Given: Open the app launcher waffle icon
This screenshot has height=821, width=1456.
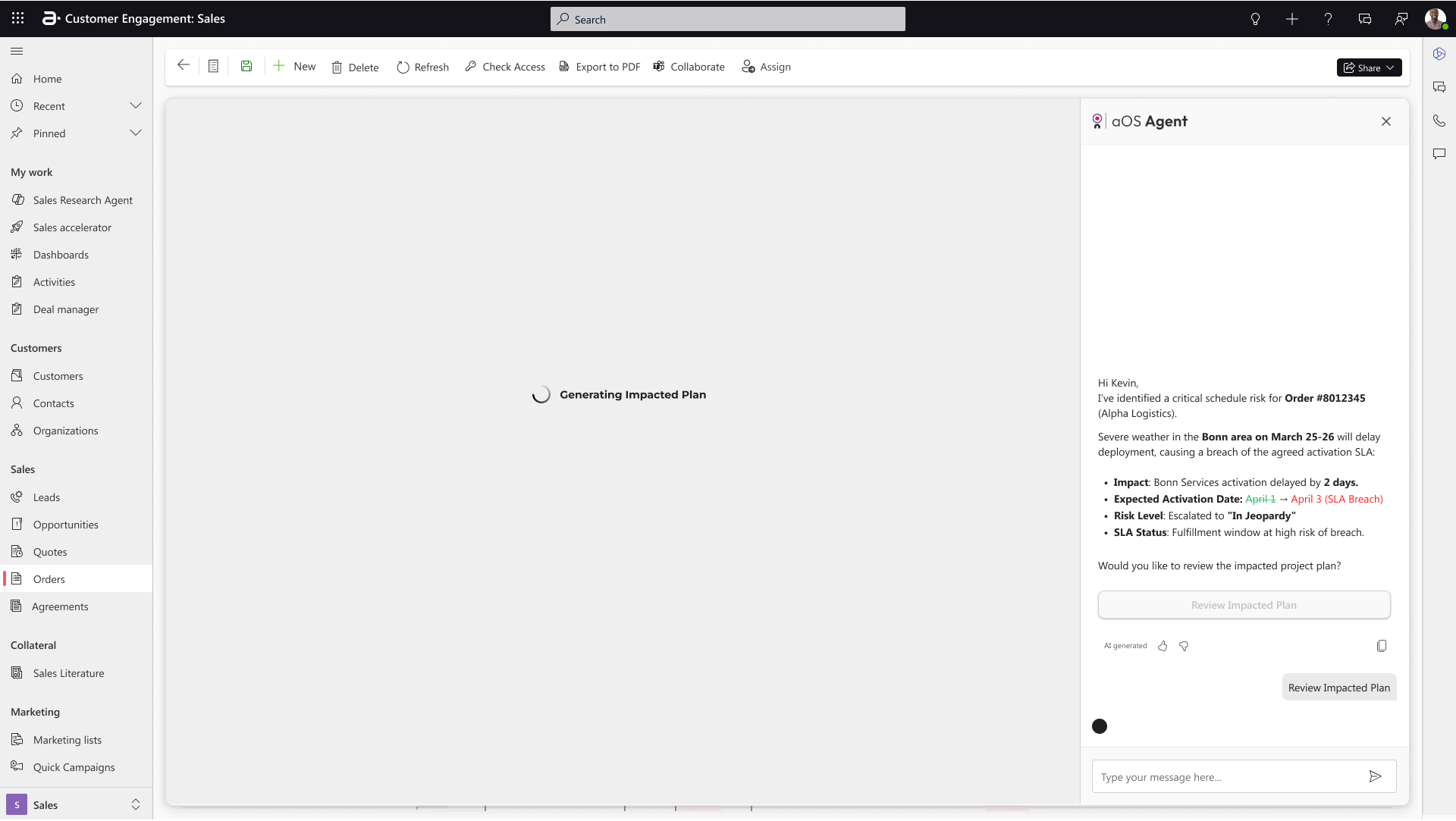Looking at the screenshot, I should [17, 18].
